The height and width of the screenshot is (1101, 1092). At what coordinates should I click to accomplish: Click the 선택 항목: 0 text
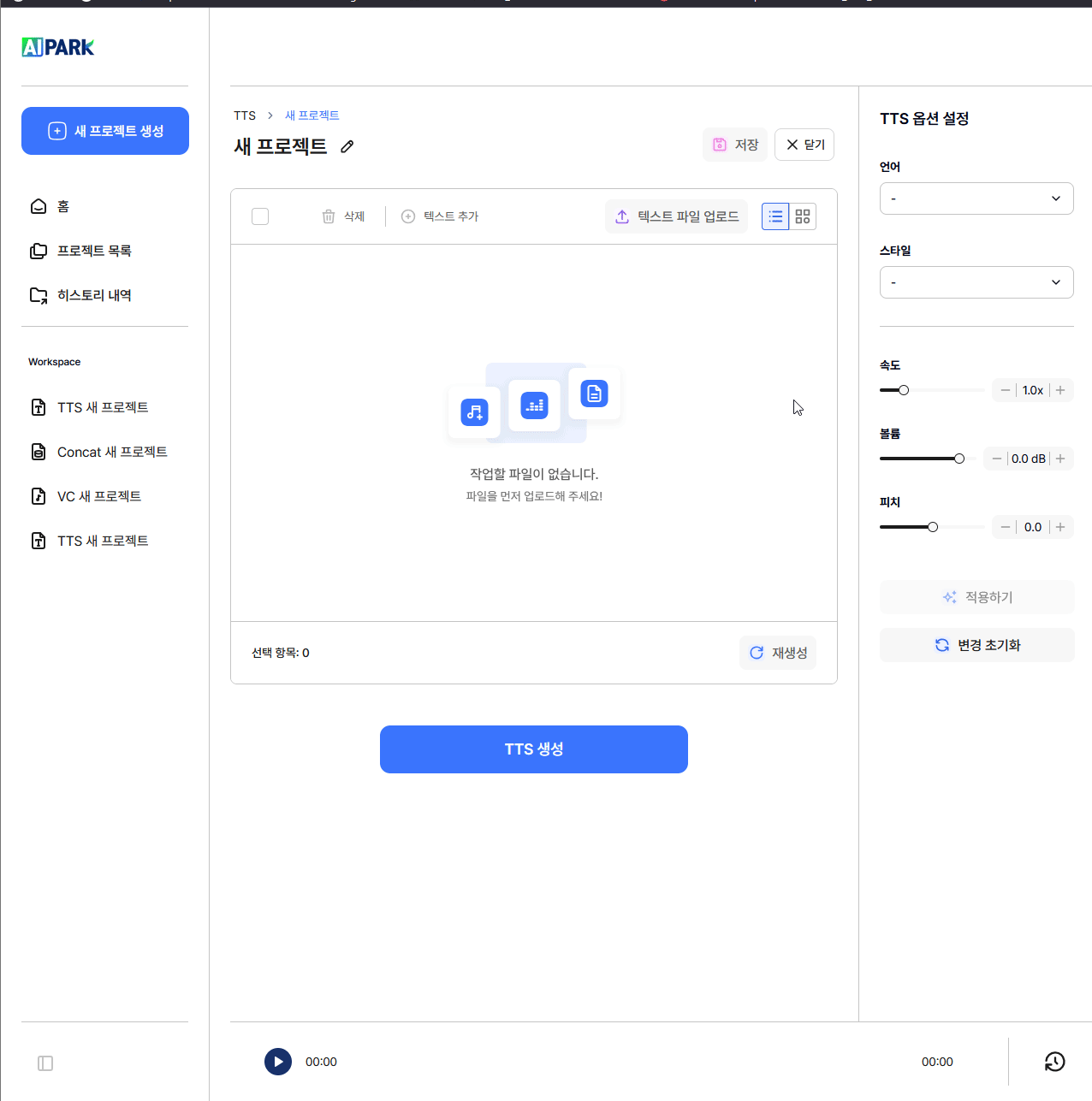[281, 653]
